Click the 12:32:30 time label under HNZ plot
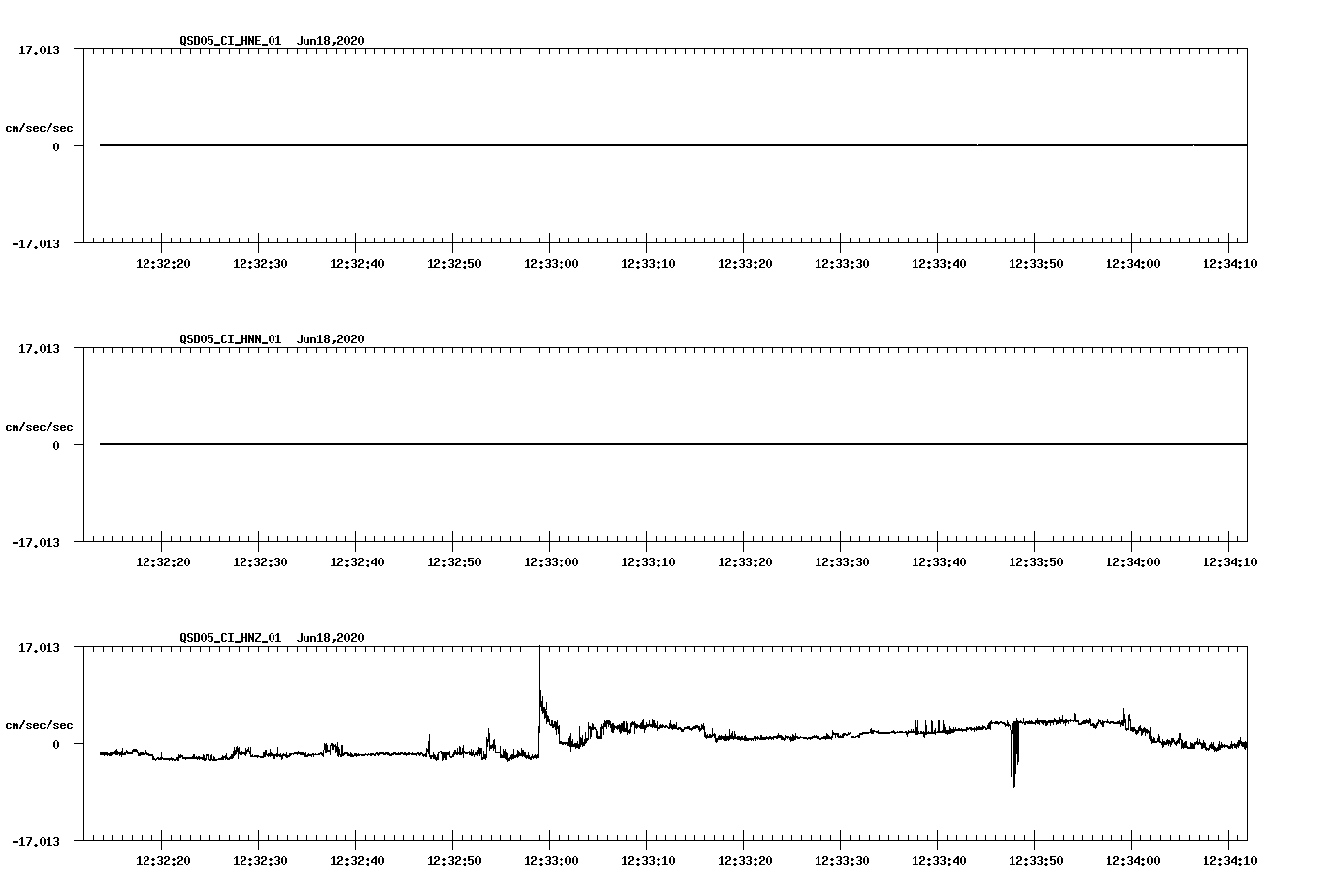1317x896 pixels. 260,861
